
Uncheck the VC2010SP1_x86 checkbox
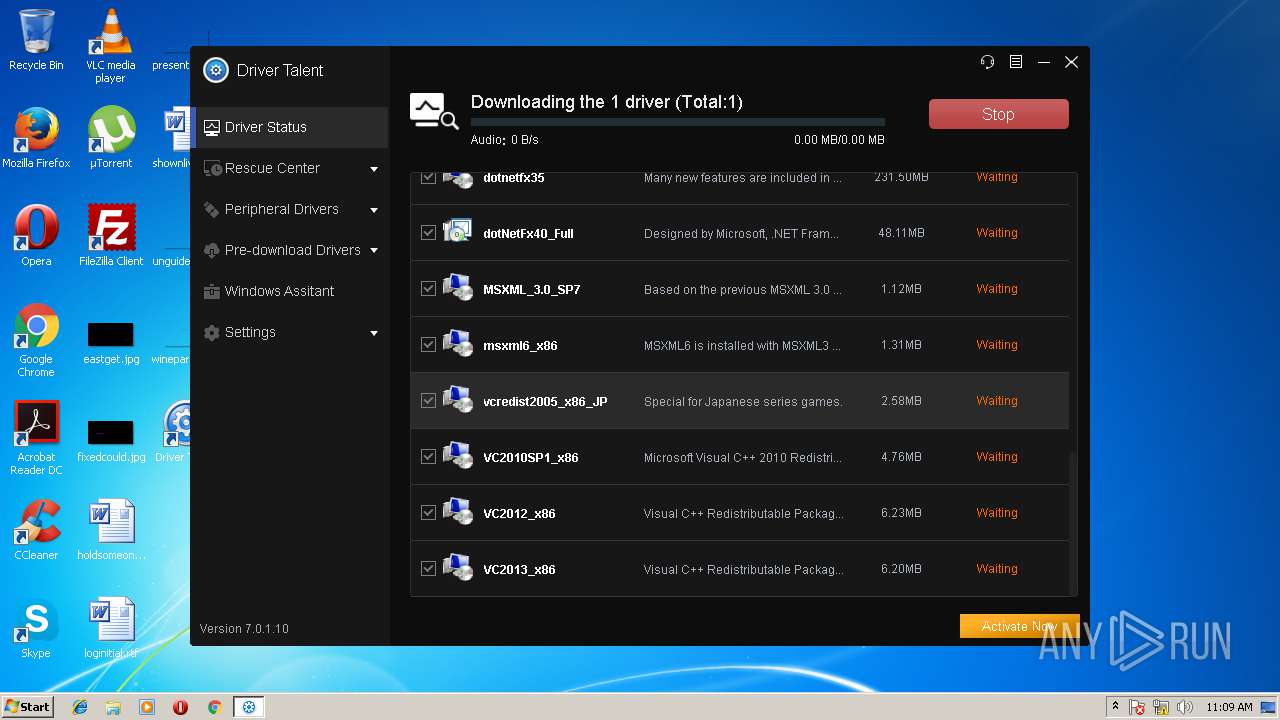[428, 456]
